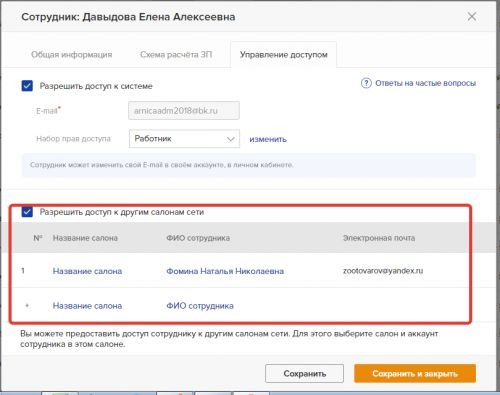Uncheck 'Разрешить доступ к другим салонам сети'
Screen dimensions: 500x395
(27, 212)
